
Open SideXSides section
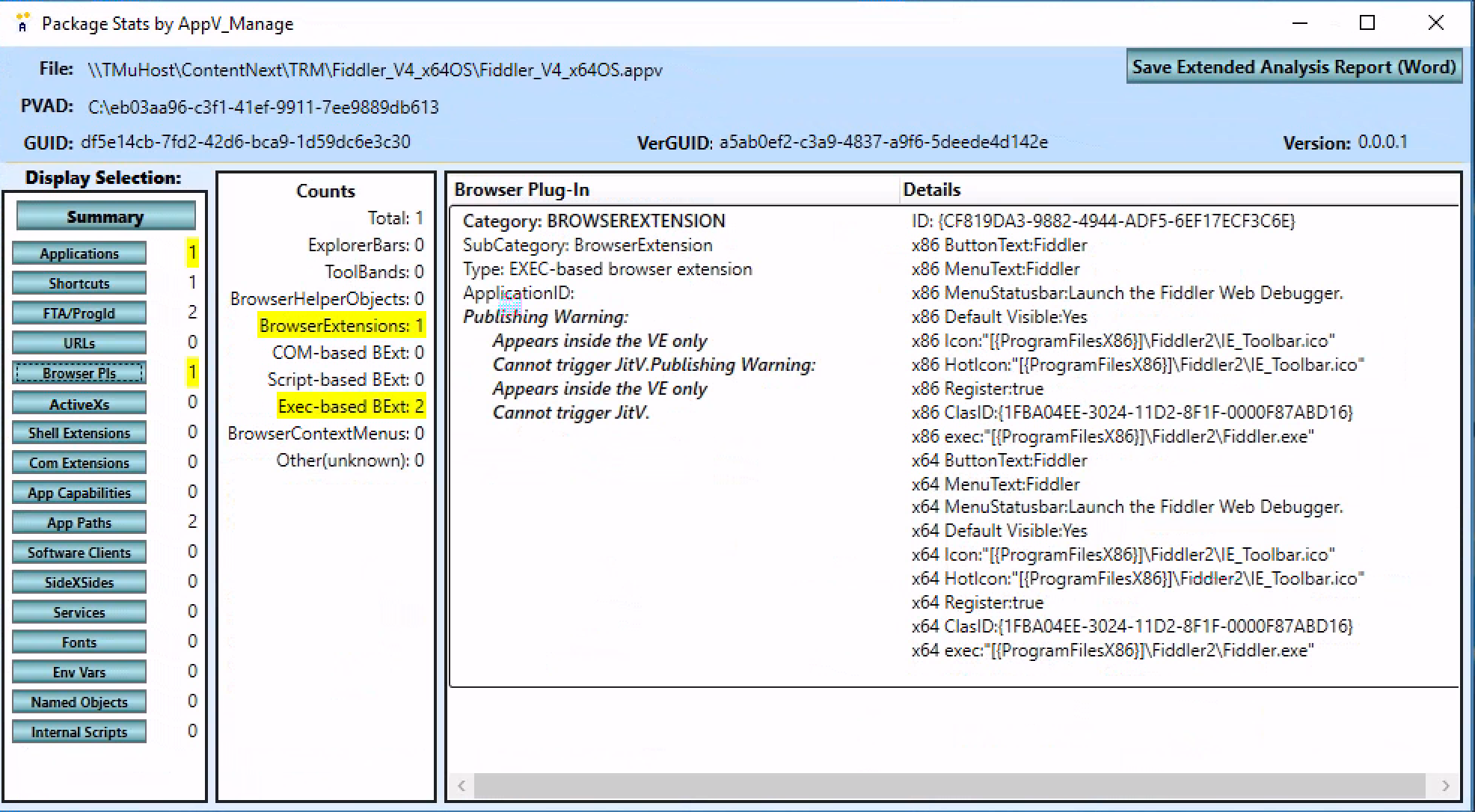point(79,582)
